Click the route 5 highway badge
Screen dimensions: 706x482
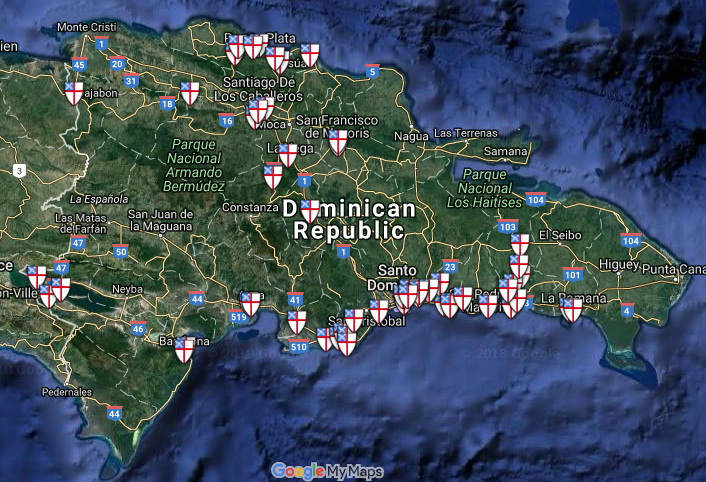click(372, 71)
